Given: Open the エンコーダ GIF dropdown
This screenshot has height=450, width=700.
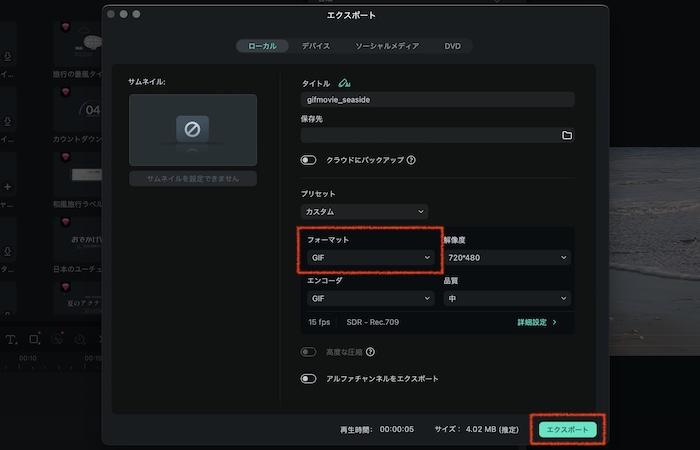Looking at the screenshot, I should pos(371,298).
